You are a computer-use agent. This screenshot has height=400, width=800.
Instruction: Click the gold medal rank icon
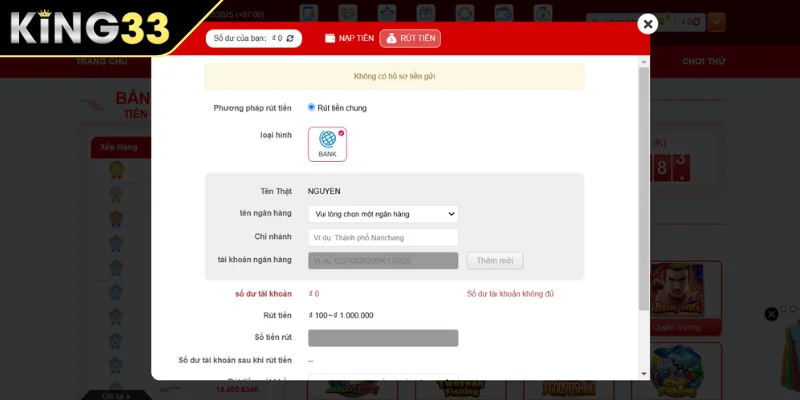pos(116,170)
